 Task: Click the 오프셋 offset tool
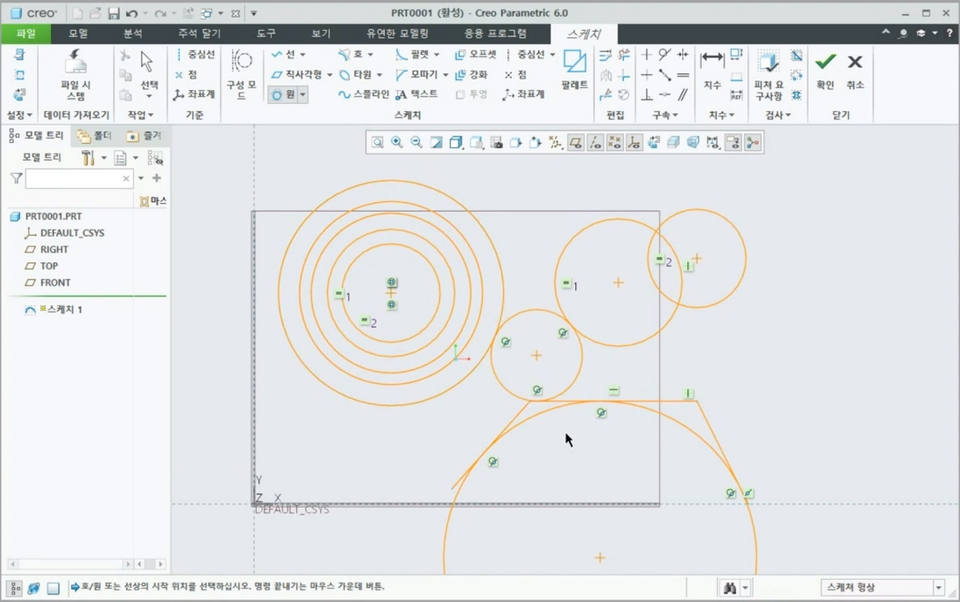point(475,55)
